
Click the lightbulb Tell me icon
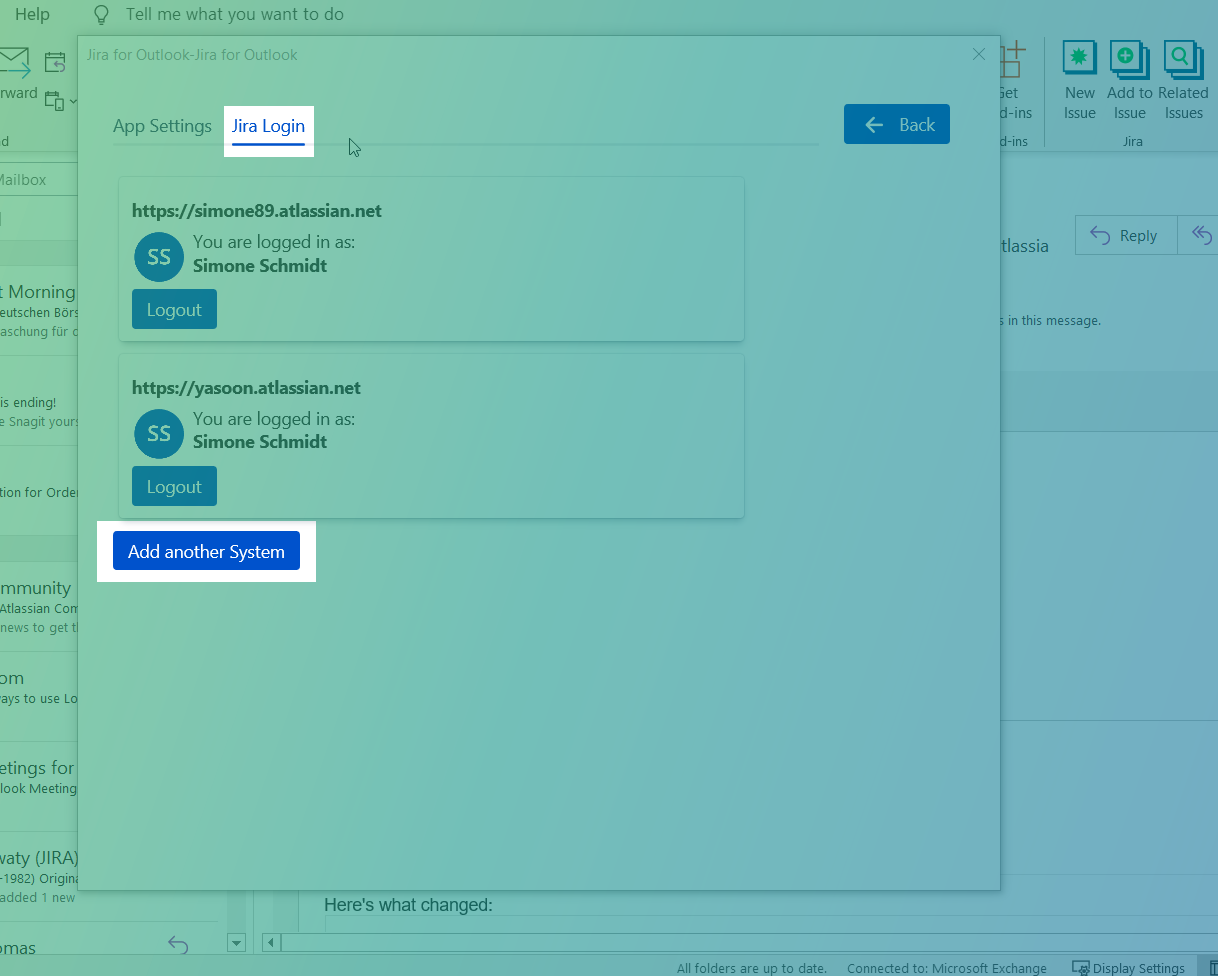click(101, 14)
